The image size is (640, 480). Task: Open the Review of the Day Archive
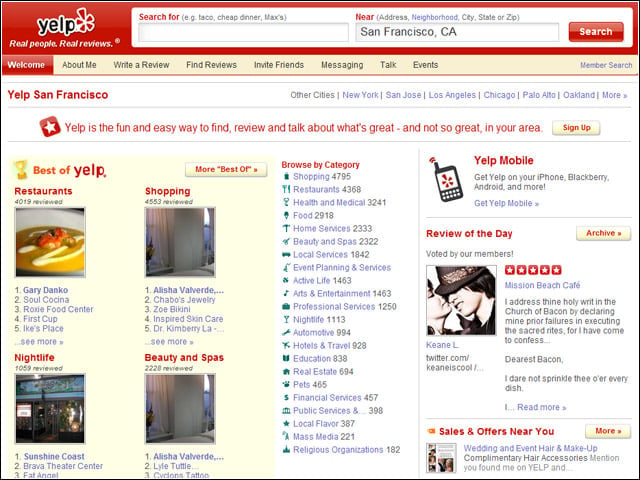603,233
